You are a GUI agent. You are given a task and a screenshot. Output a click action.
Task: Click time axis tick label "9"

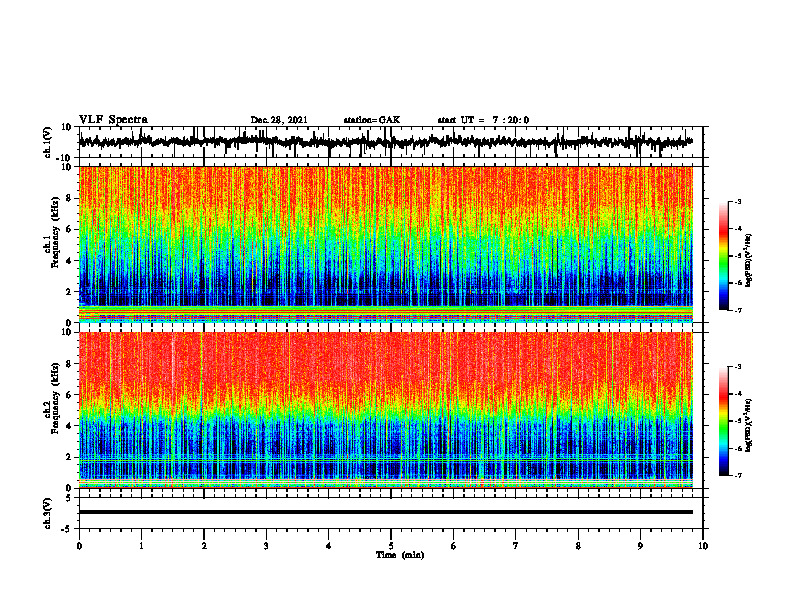(x=640, y=546)
